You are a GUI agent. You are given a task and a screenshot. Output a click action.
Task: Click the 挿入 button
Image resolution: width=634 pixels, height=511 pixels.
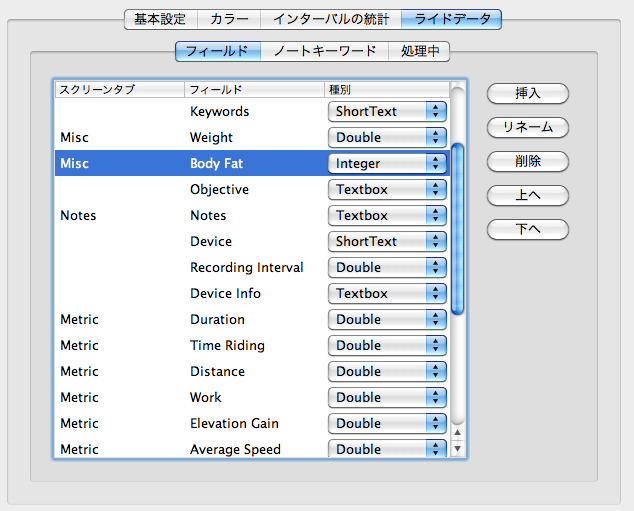[x=528, y=93]
